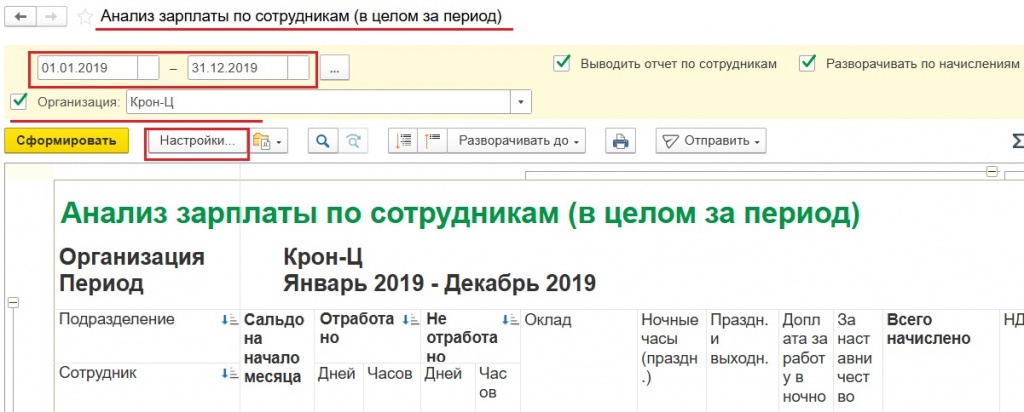1024x412 pixels.
Task: Collapse the column group minus box
Action: (x=991, y=171)
